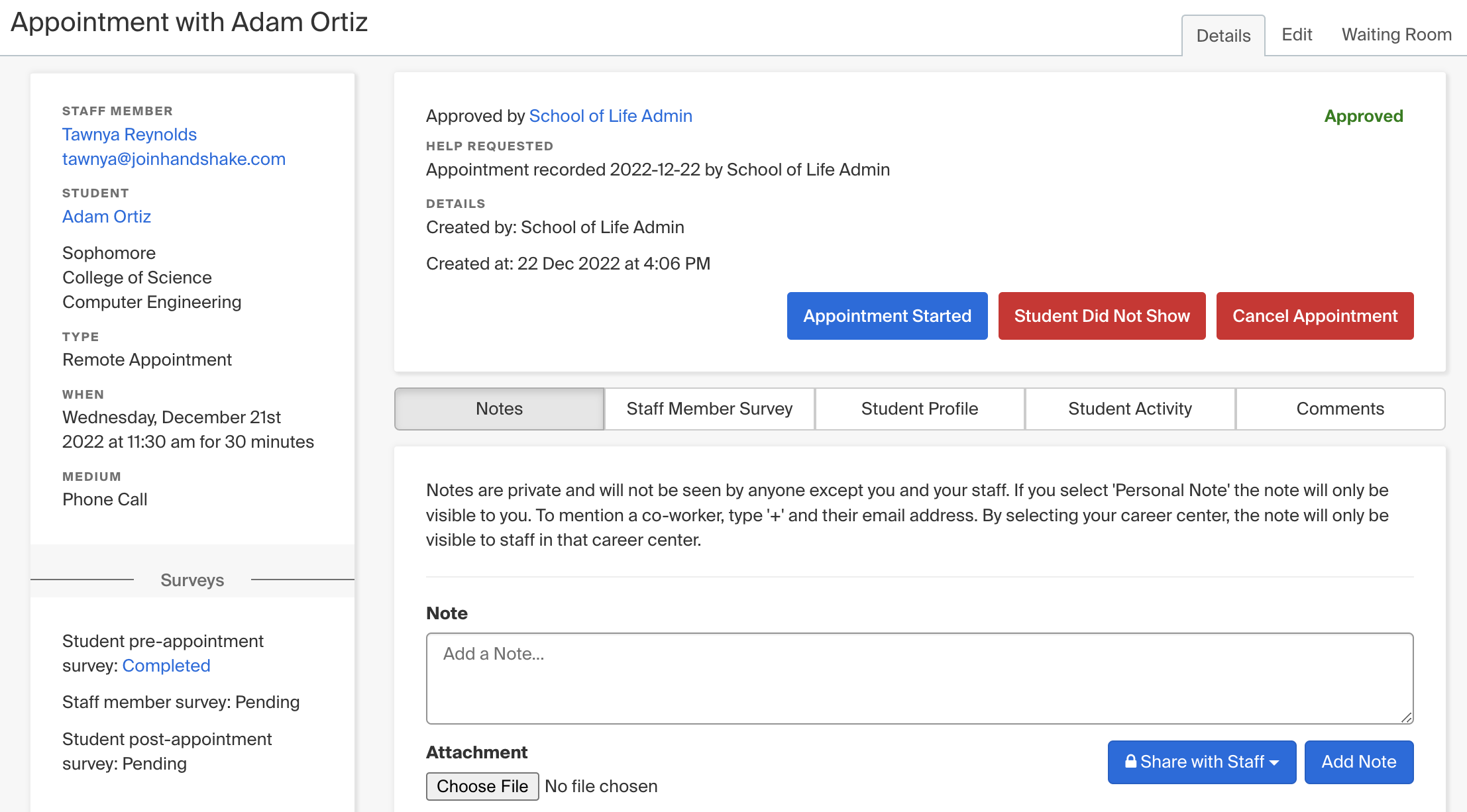
Task: Expand the Share with Staff dropdown
Action: point(1201,762)
